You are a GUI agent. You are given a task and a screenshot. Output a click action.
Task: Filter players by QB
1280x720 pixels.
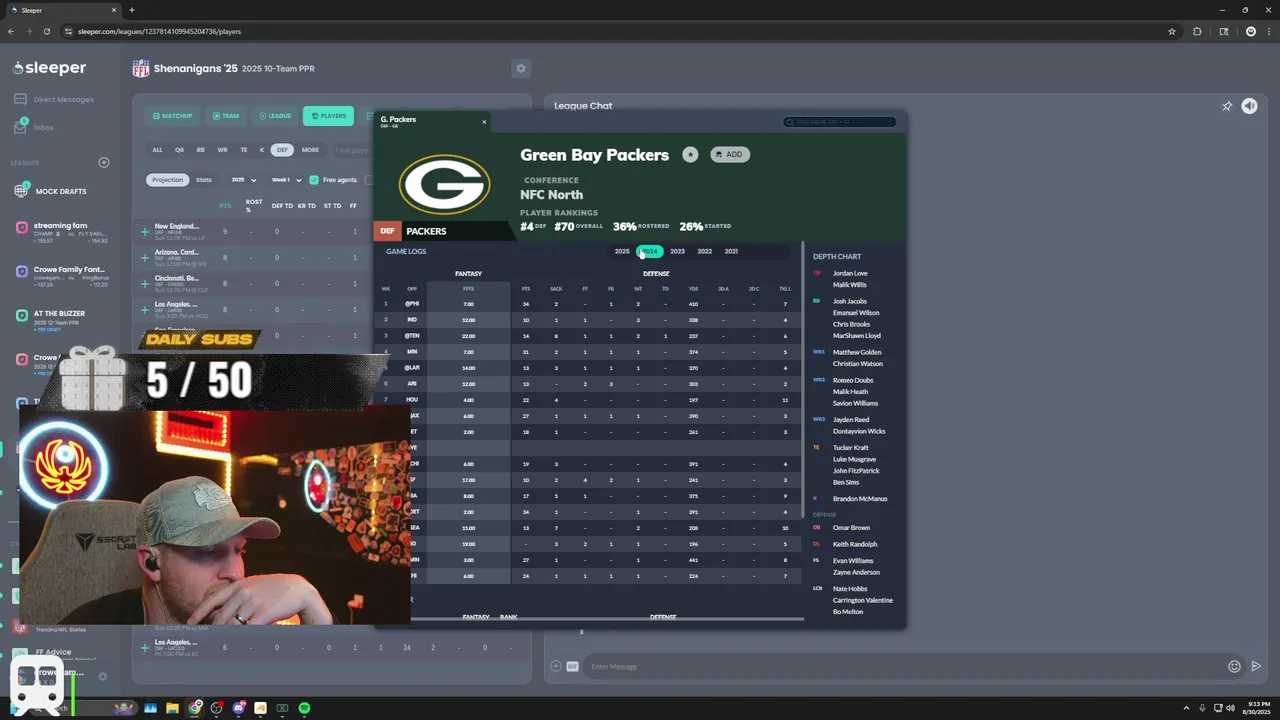click(x=179, y=150)
